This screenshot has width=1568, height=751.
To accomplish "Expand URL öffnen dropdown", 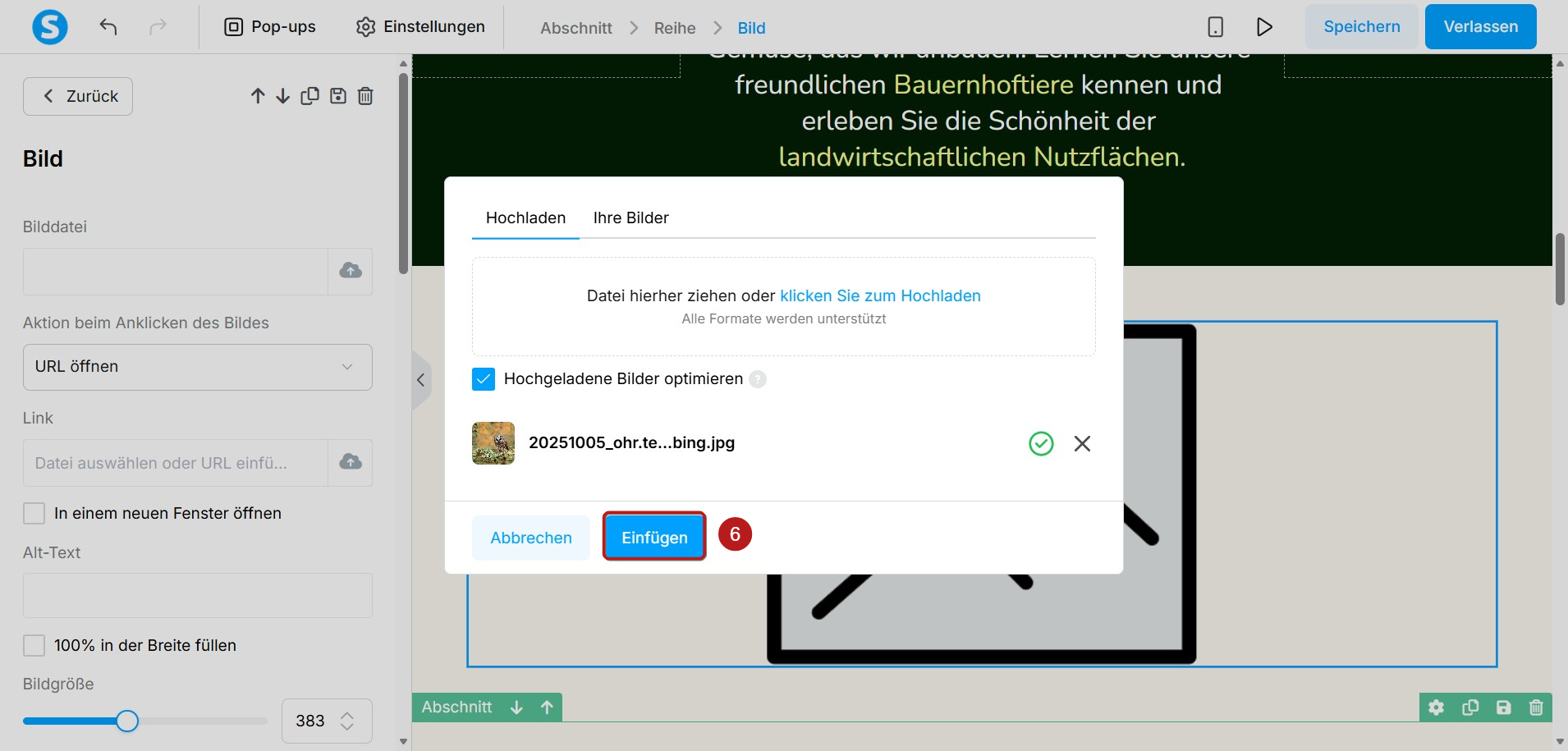I will pyautogui.click(x=198, y=367).
